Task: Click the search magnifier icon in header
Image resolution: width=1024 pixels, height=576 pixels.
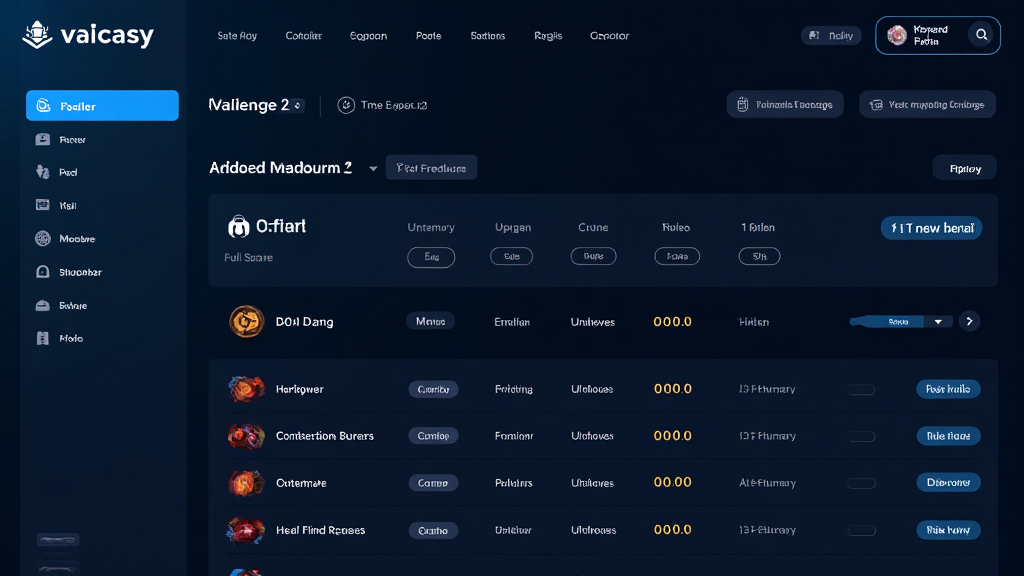Action: pos(981,35)
